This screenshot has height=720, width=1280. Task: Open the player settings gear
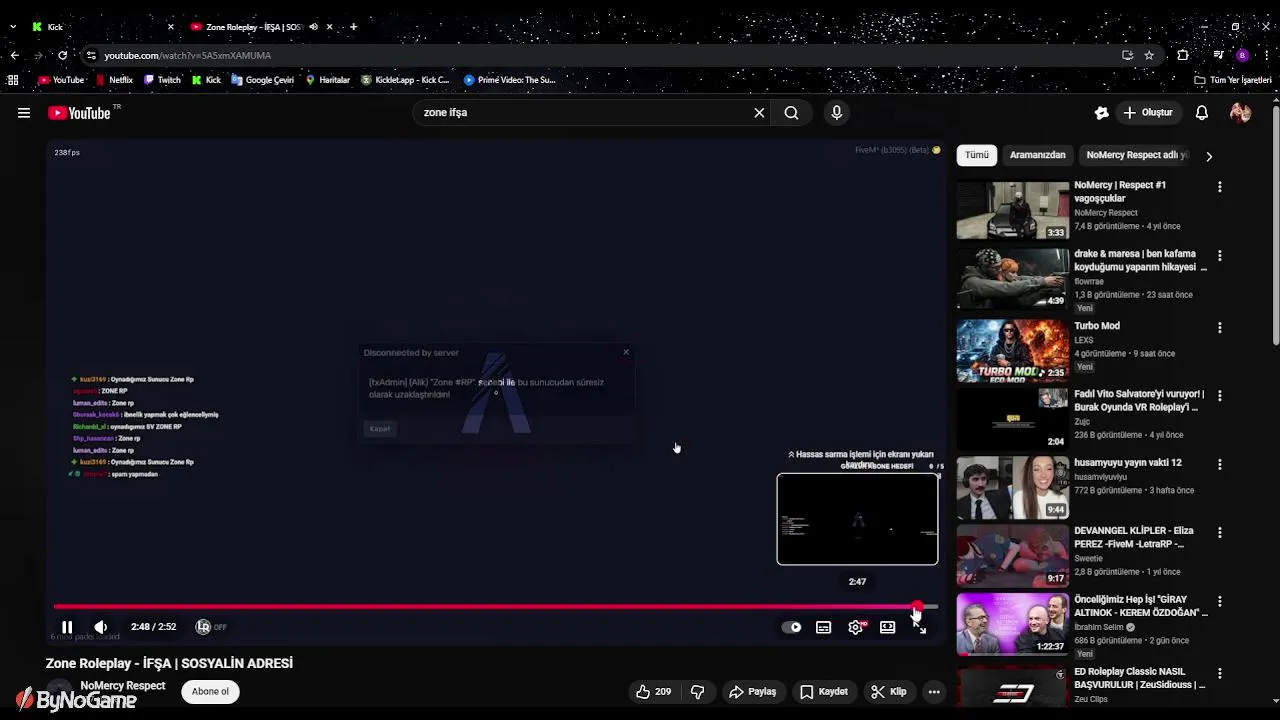point(855,627)
